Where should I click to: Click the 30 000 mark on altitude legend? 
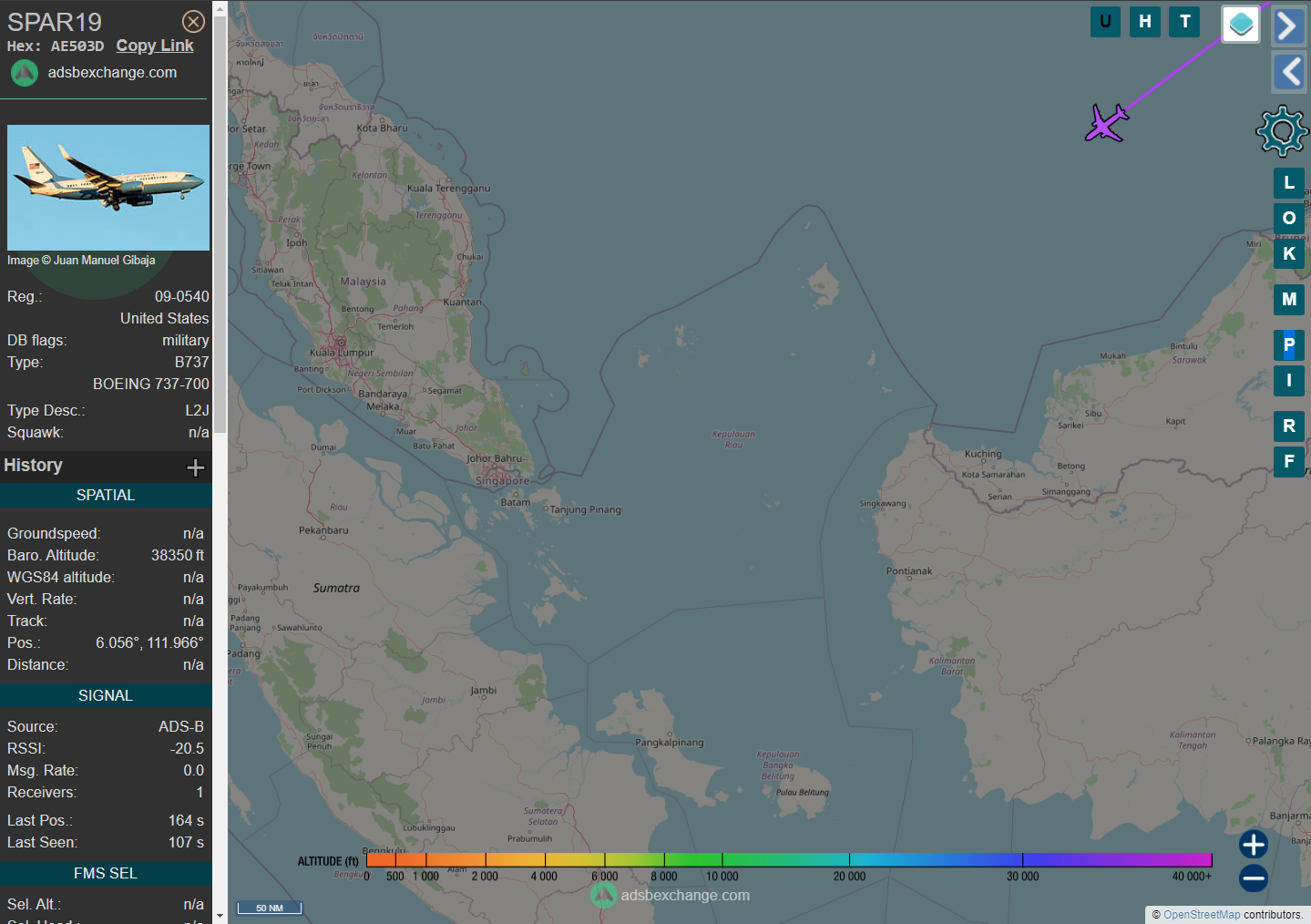(x=1022, y=877)
